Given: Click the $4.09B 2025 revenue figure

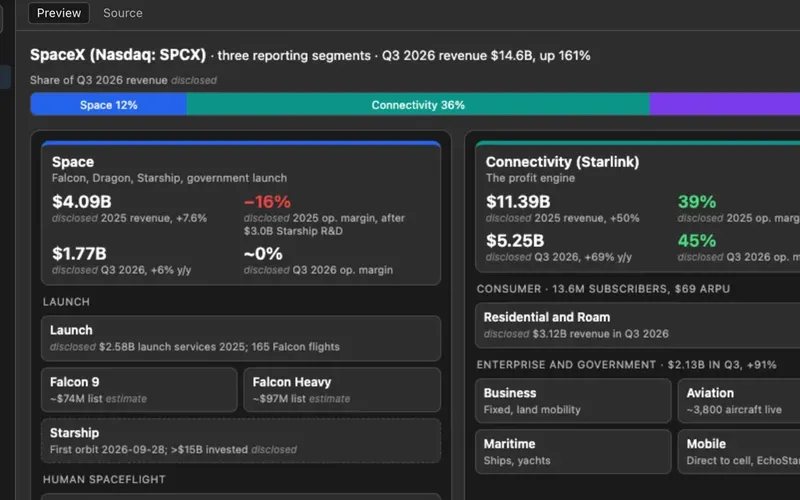Looking at the screenshot, I should [82, 202].
